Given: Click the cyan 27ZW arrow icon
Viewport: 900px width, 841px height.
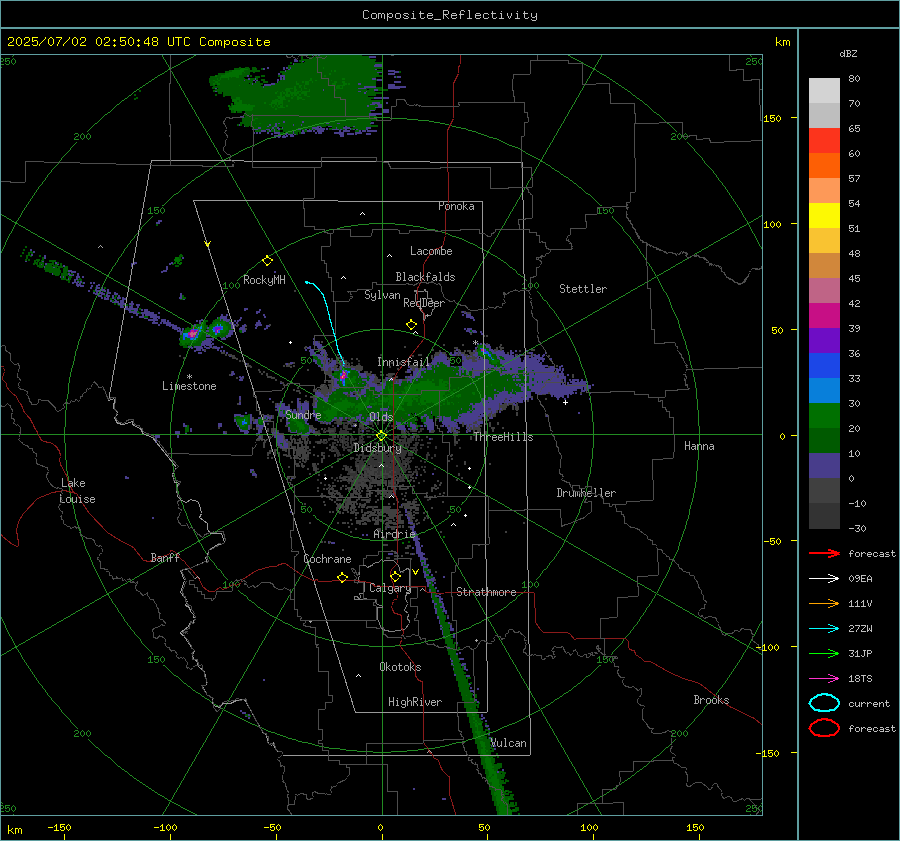Looking at the screenshot, I should point(824,629).
